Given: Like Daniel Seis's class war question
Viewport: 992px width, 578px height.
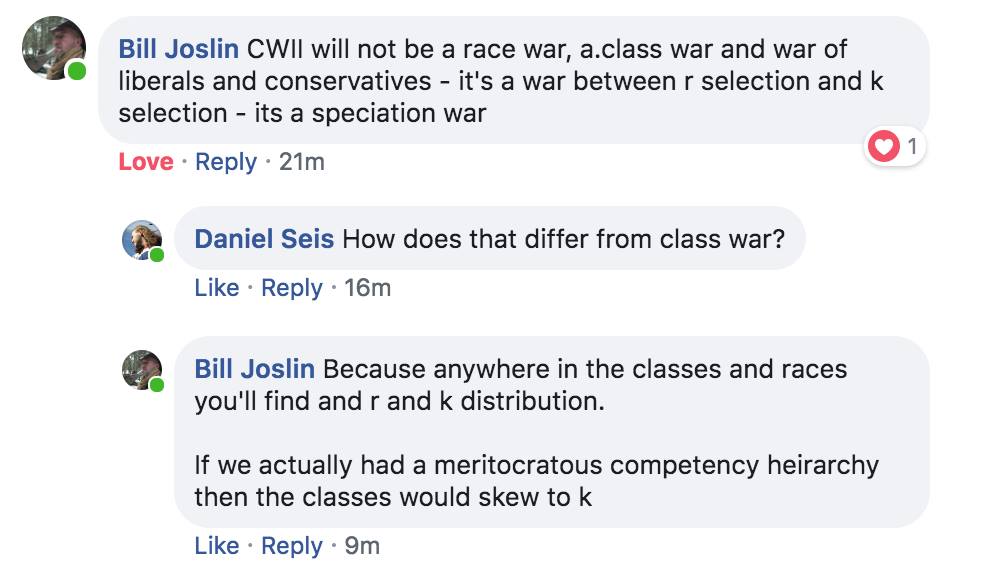Looking at the screenshot, I should tap(216, 288).
